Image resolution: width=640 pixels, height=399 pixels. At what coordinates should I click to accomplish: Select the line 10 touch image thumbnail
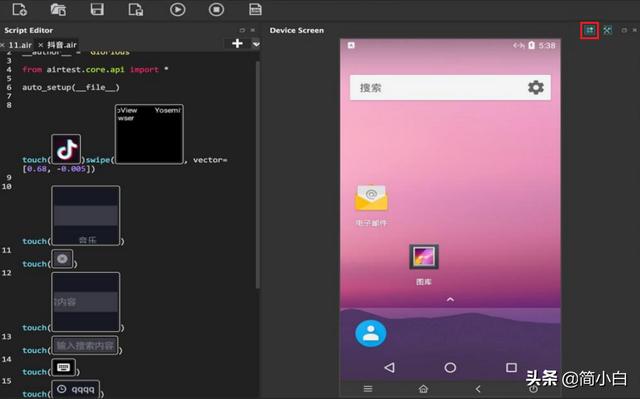86,215
